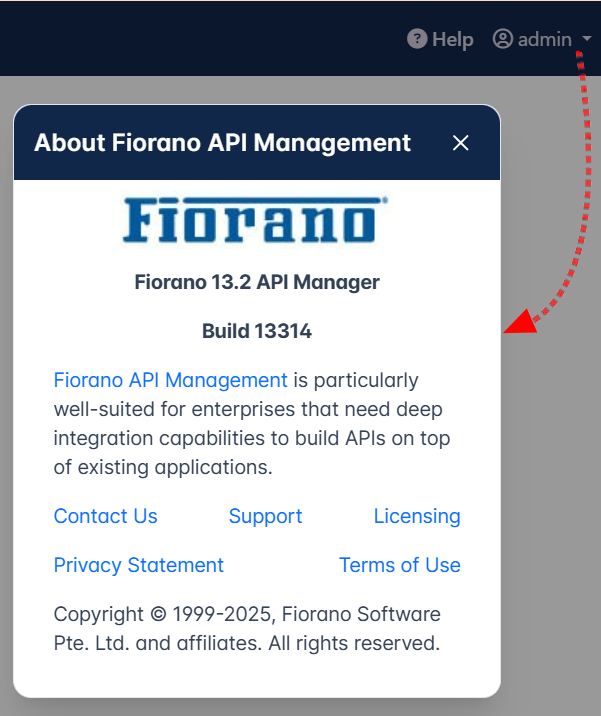The height and width of the screenshot is (716, 601).
Task: Open the Contact Us link
Action: (x=105, y=516)
